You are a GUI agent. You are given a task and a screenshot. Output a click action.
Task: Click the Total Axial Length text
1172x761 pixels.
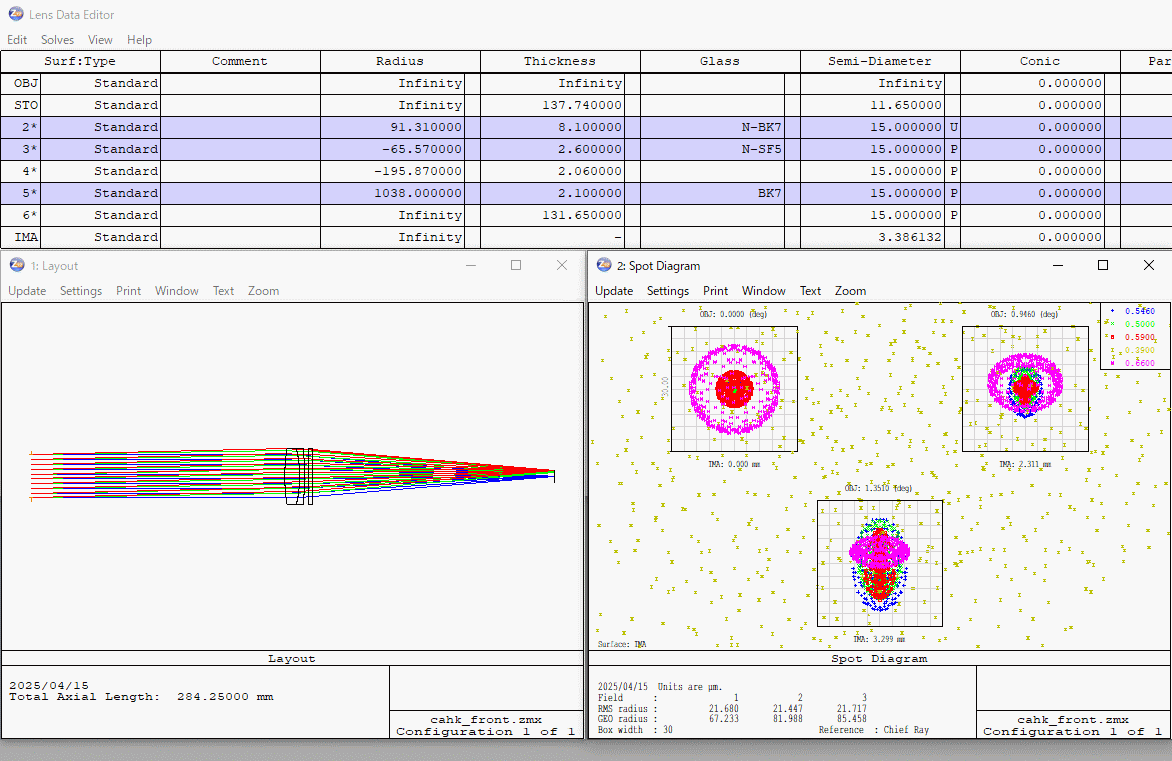click(x=141, y=697)
